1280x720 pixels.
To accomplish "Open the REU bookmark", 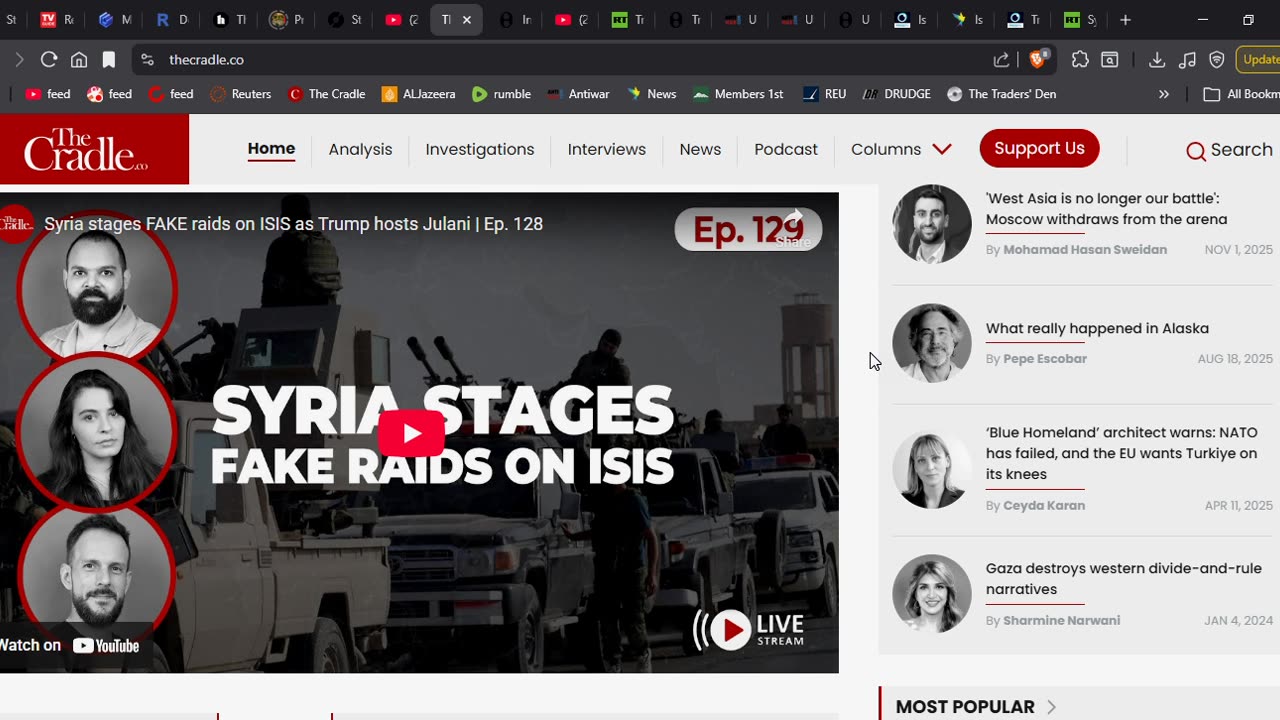I will 824,94.
